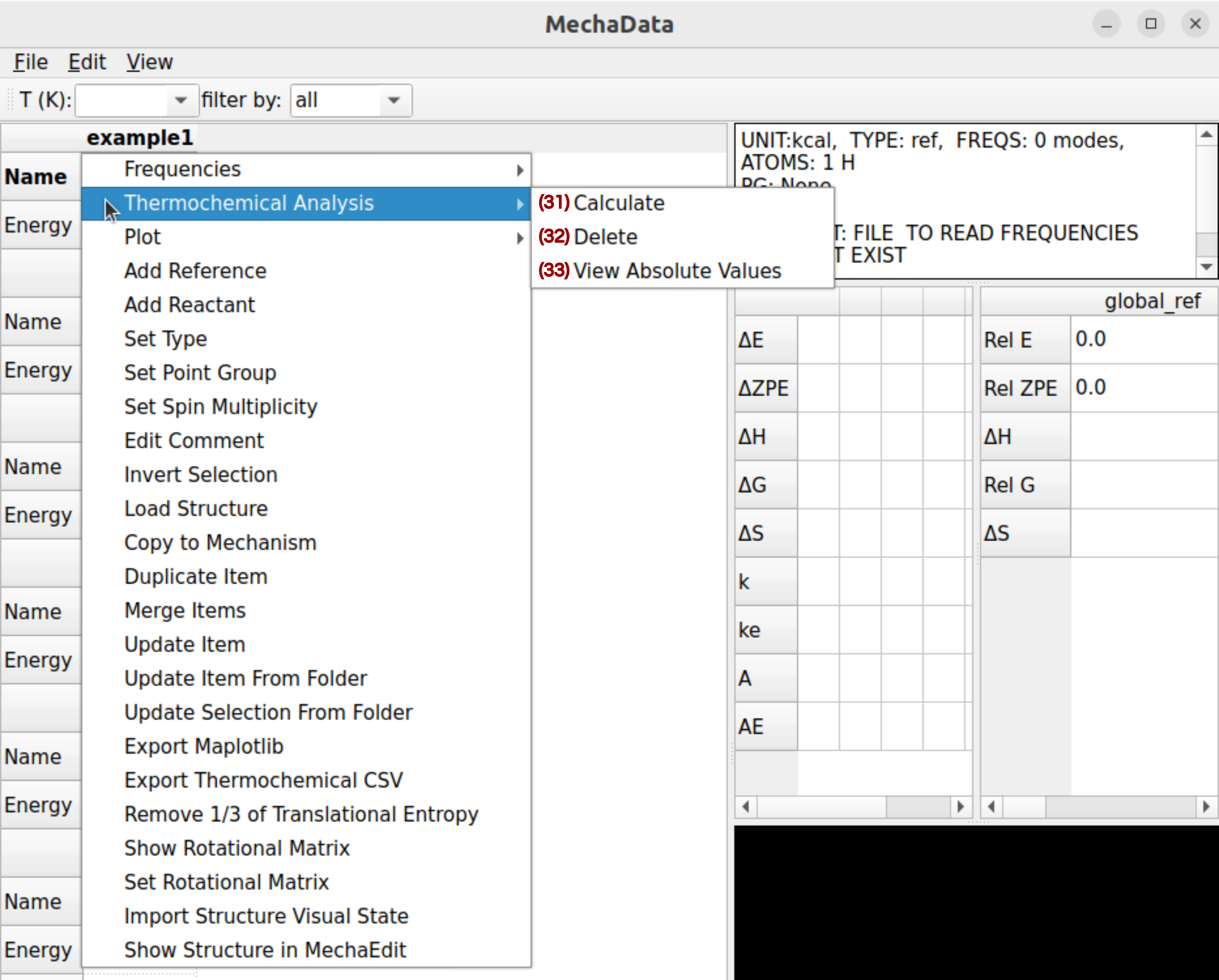1219x980 pixels.
Task: Minimize the MechaData window
Action: click(x=1107, y=24)
